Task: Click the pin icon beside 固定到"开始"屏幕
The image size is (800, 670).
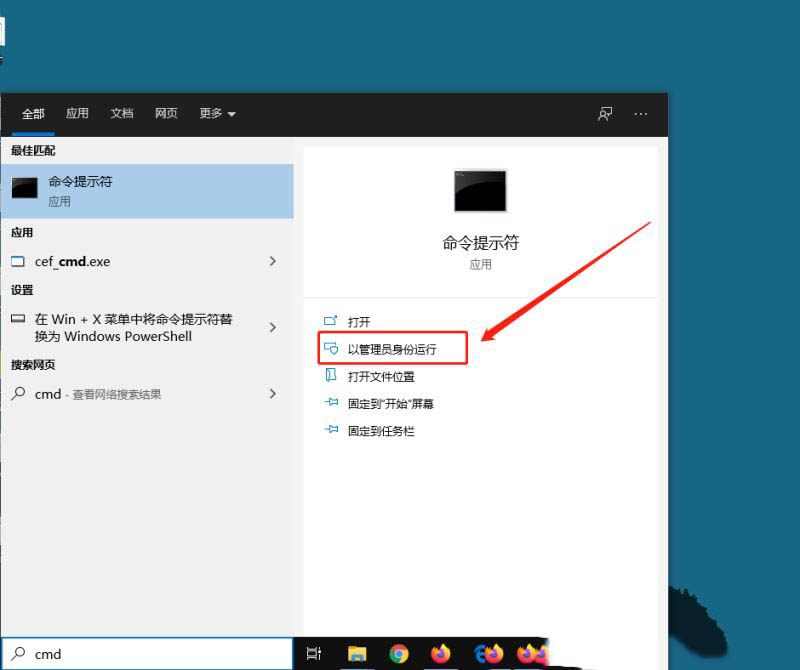Action: click(x=331, y=403)
